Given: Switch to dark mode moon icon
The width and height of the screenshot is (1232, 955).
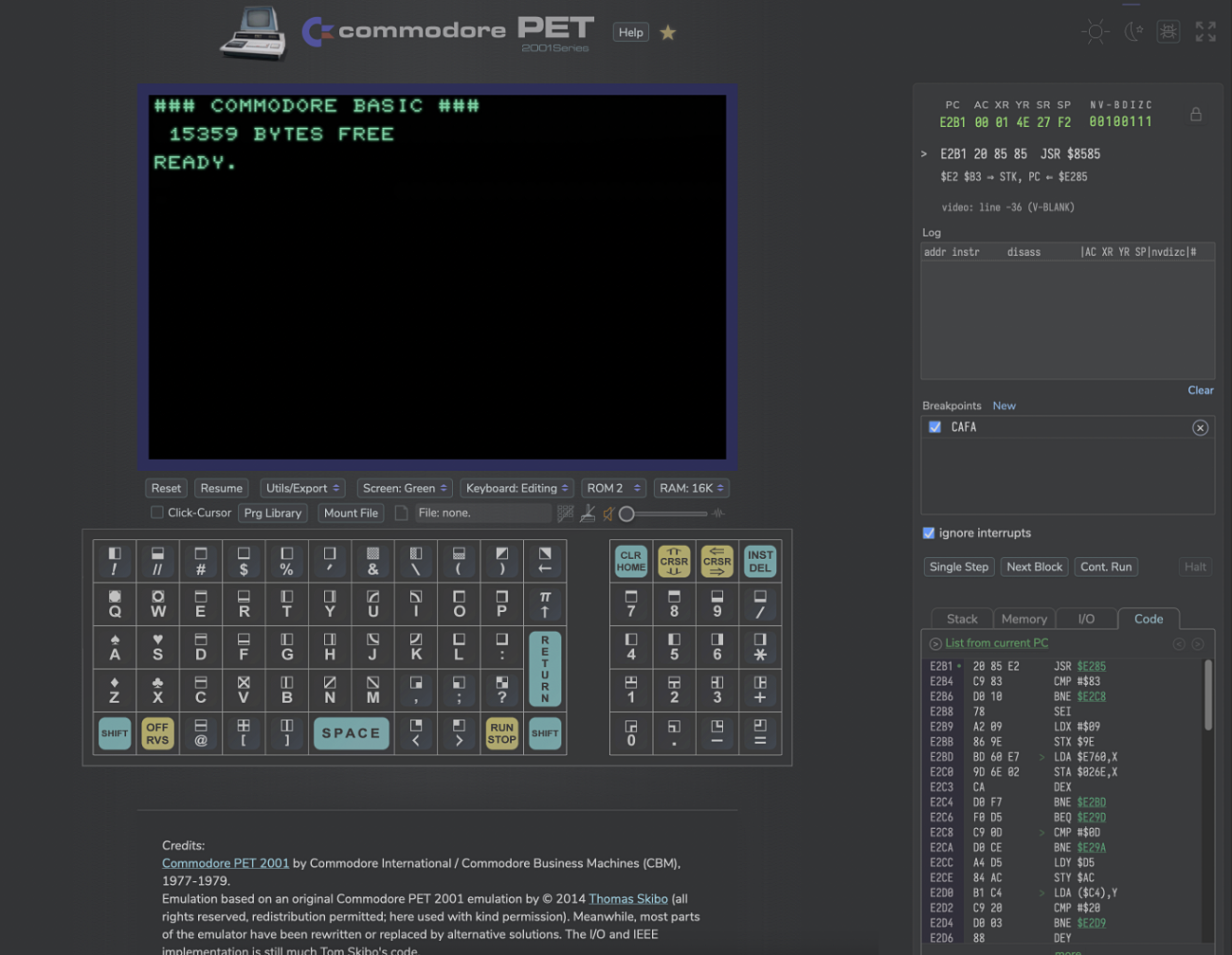Looking at the screenshot, I should point(1132,31).
